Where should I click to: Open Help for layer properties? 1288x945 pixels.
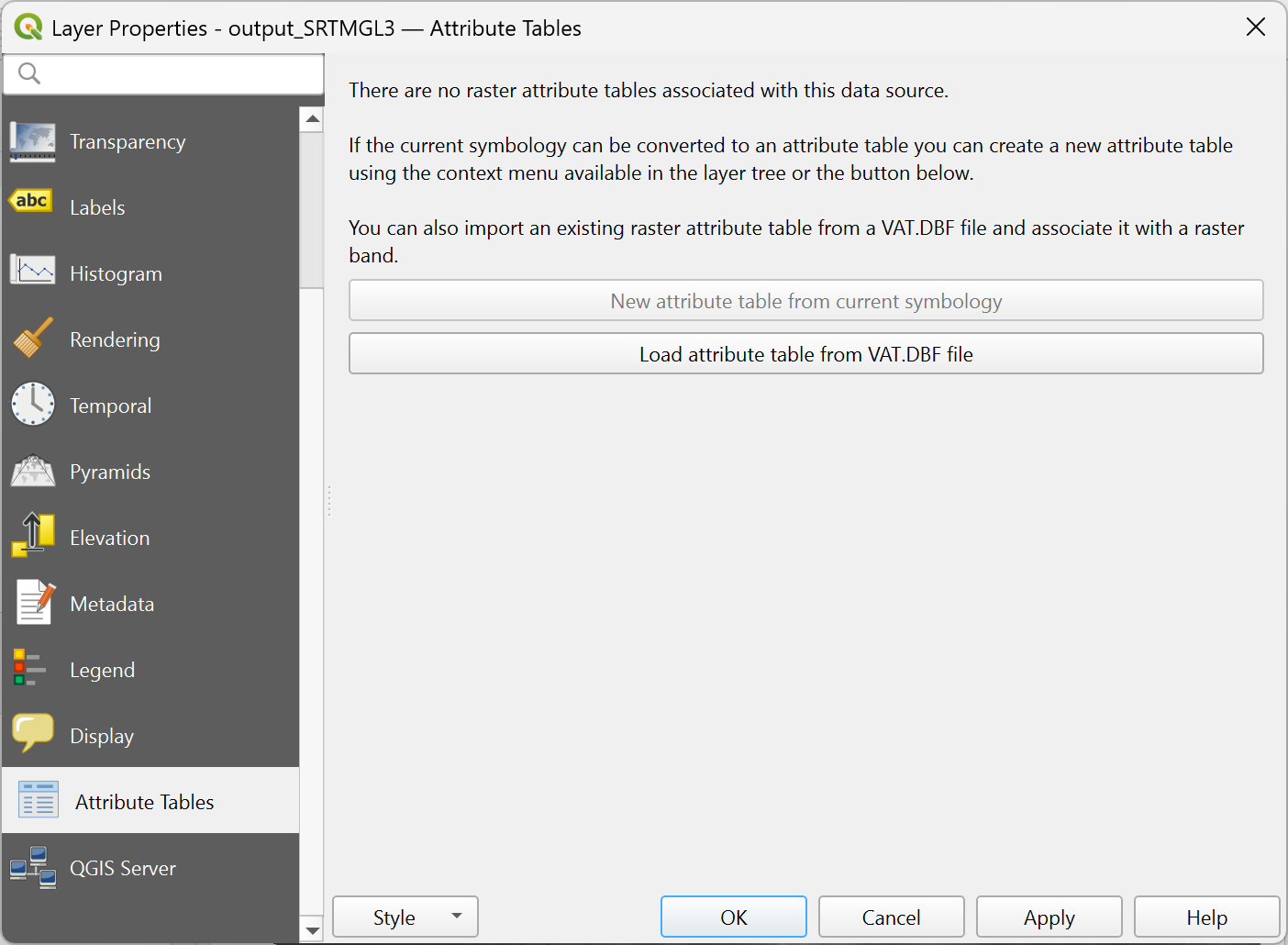pos(1205,917)
